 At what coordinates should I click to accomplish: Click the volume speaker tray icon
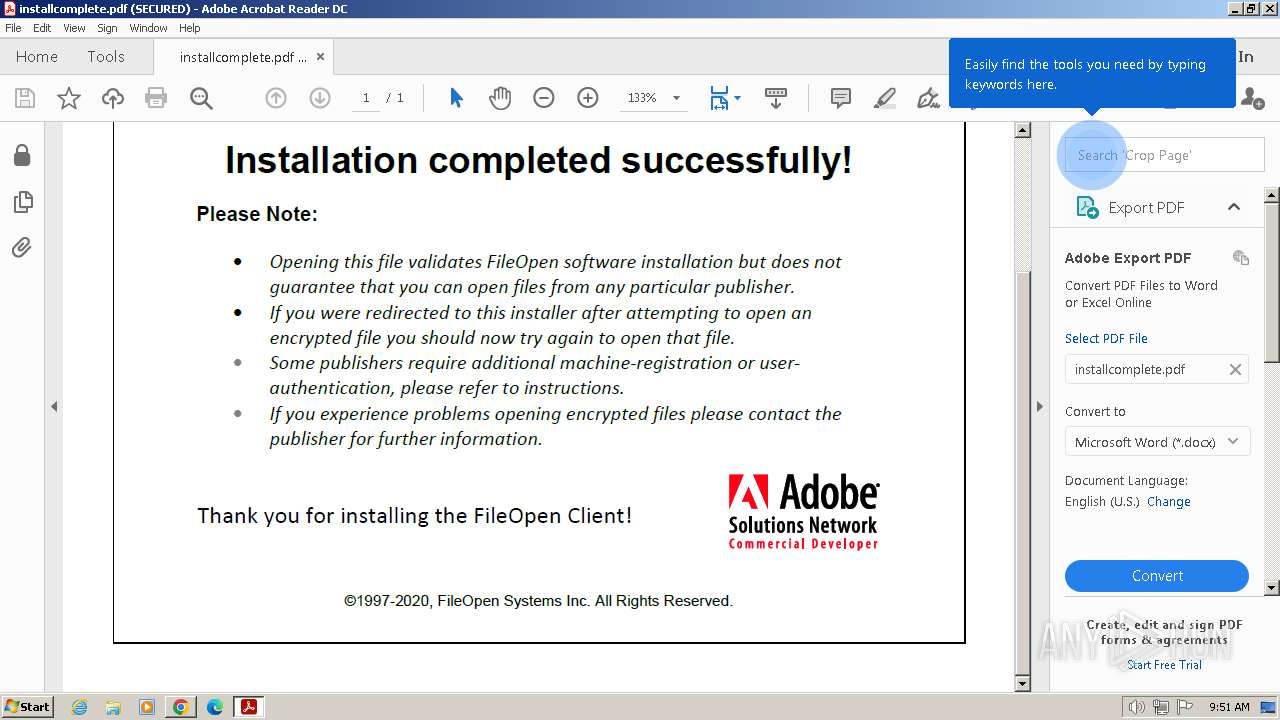tap(1137, 707)
